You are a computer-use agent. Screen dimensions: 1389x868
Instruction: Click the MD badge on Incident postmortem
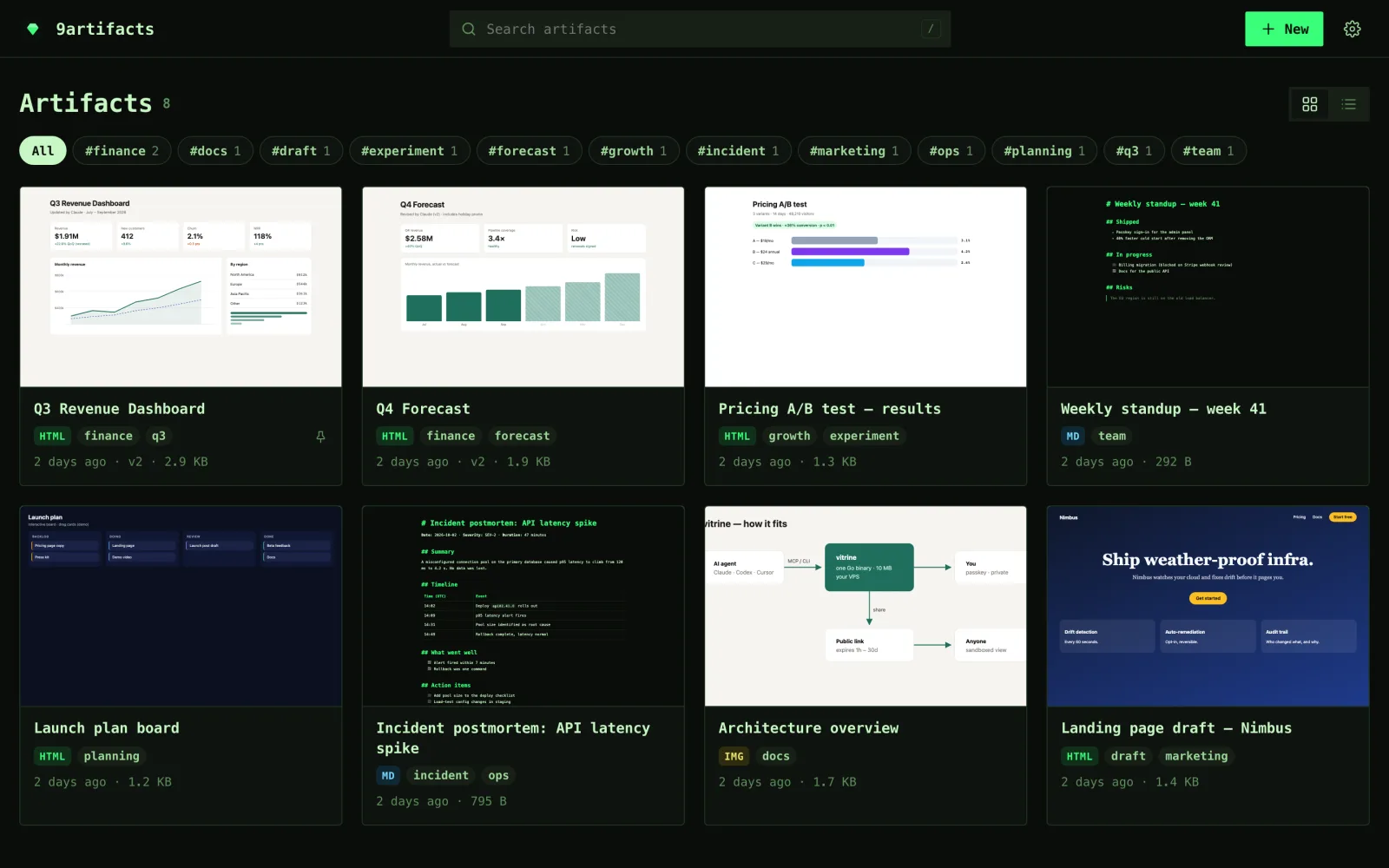pos(388,776)
